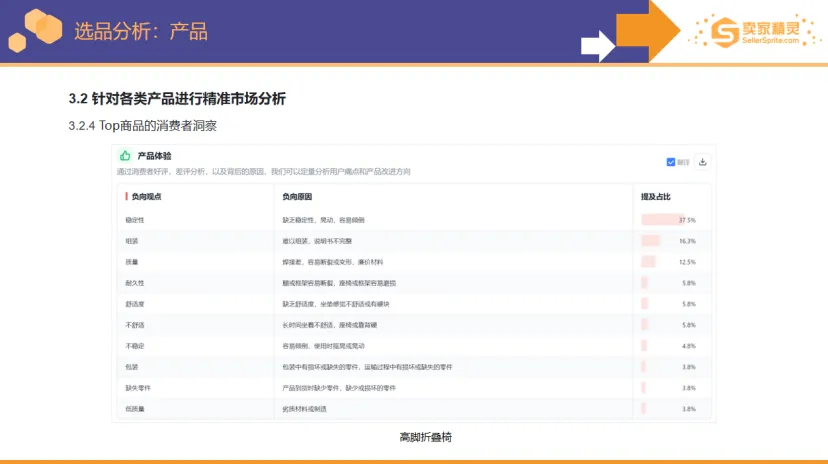
Task: Click the 5.8% value in the 不舒适 row
Action: tap(689, 325)
